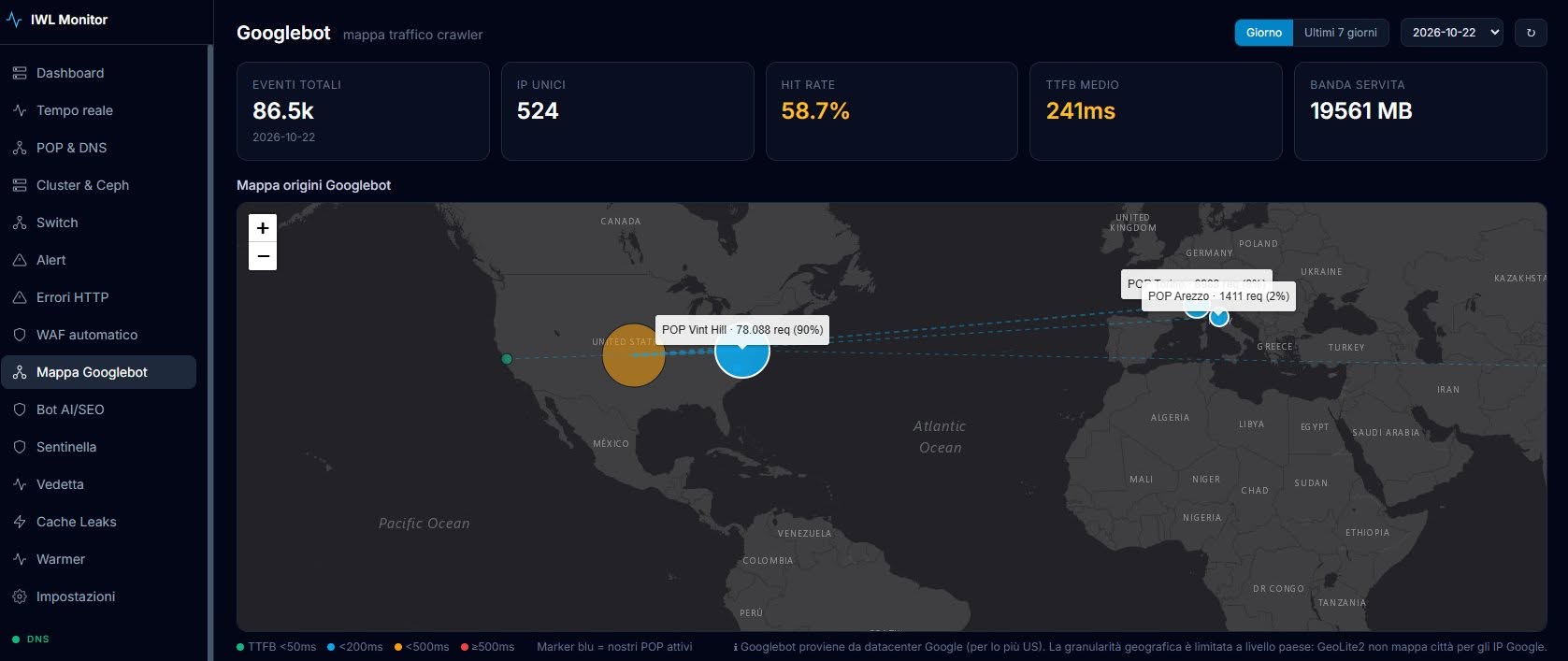Screen dimensions: 1568x661
Task: Click the Impostazioni gear icon
Action: (x=20, y=596)
